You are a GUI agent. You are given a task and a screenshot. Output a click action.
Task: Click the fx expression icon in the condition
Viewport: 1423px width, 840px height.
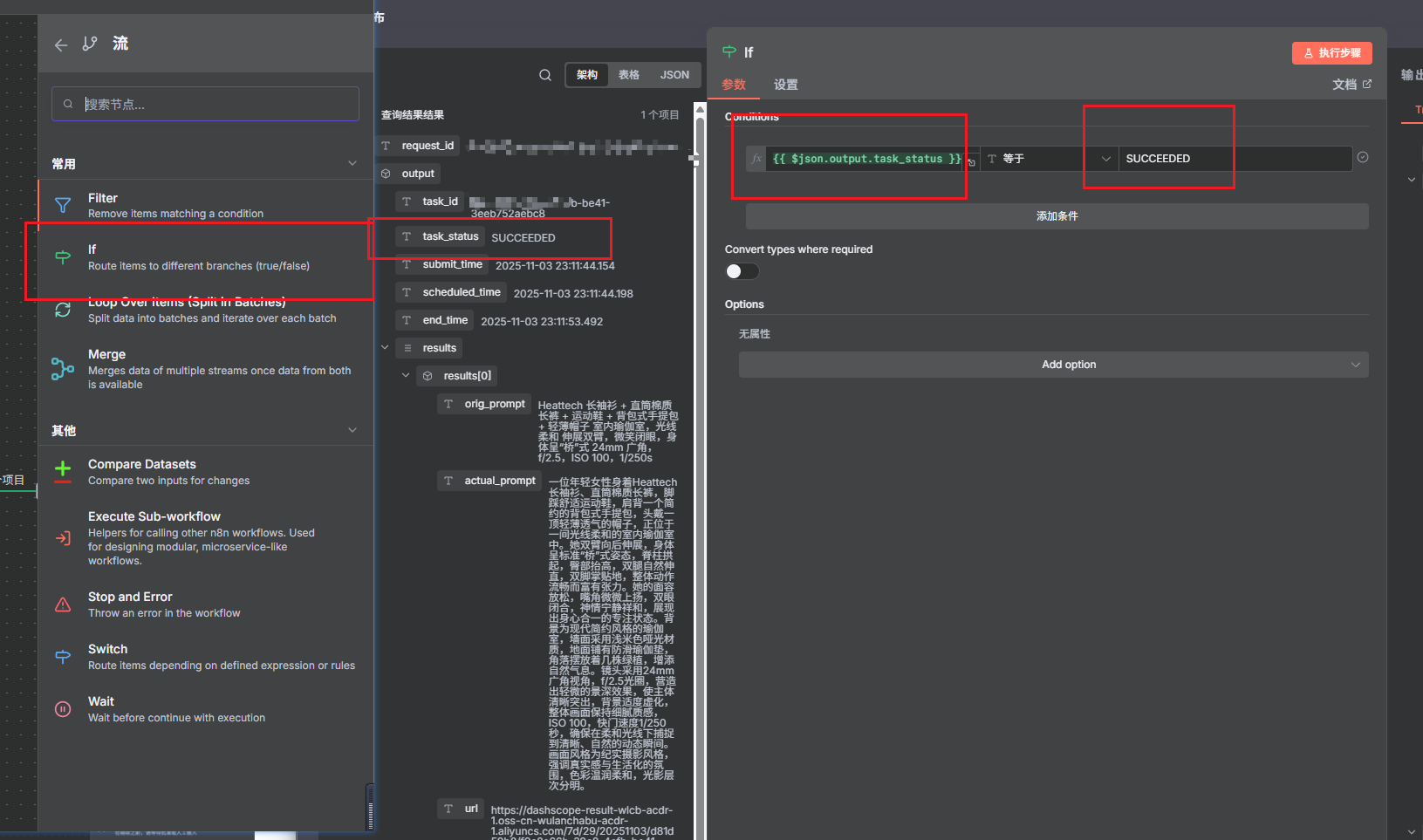756,159
